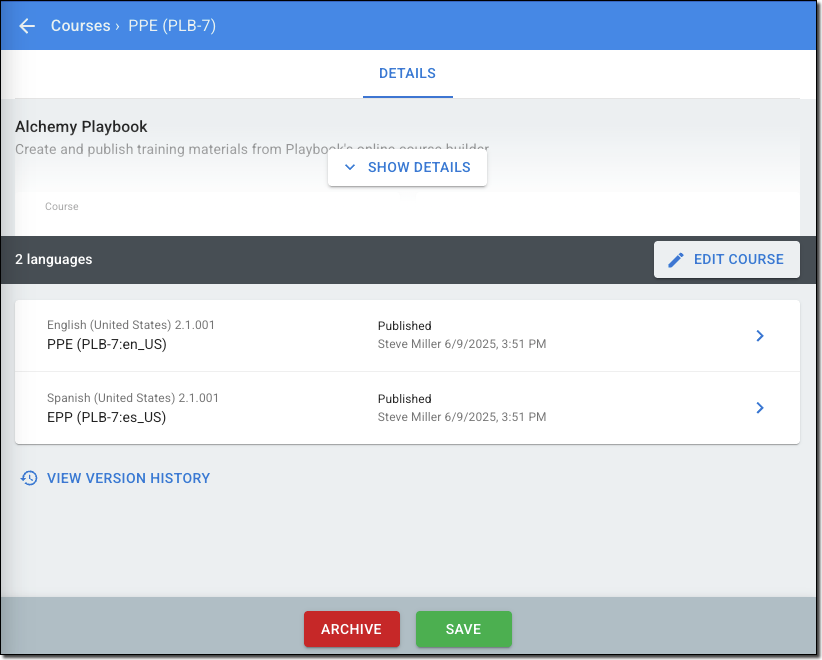Click Published status of English version

pos(405,326)
